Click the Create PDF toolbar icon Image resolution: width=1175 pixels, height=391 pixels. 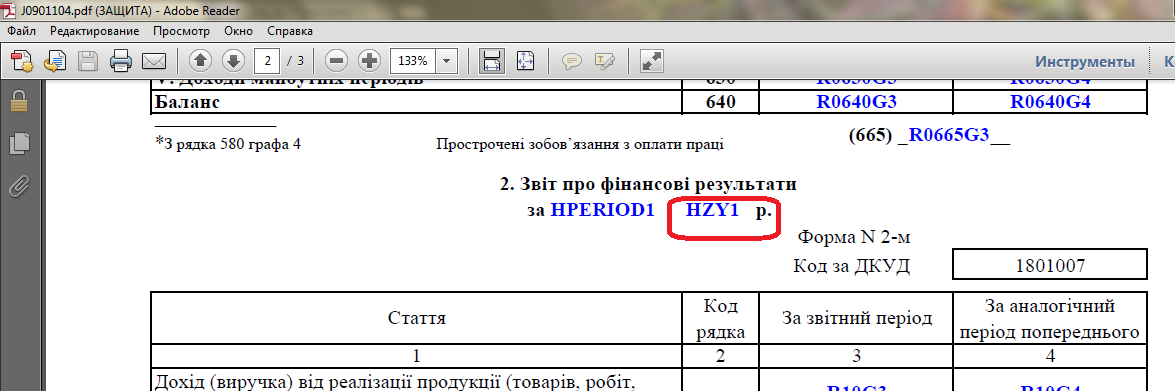click(x=22, y=60)
